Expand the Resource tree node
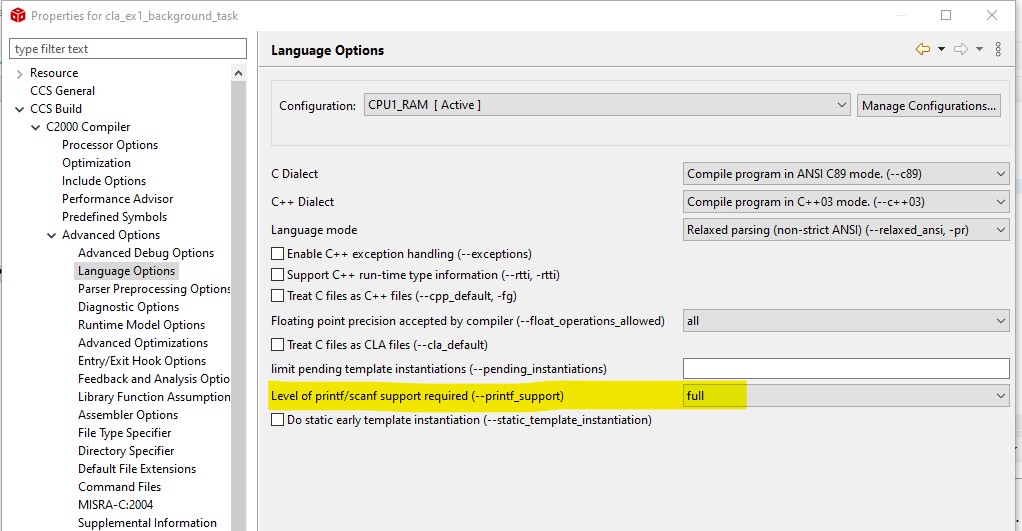 20,73
